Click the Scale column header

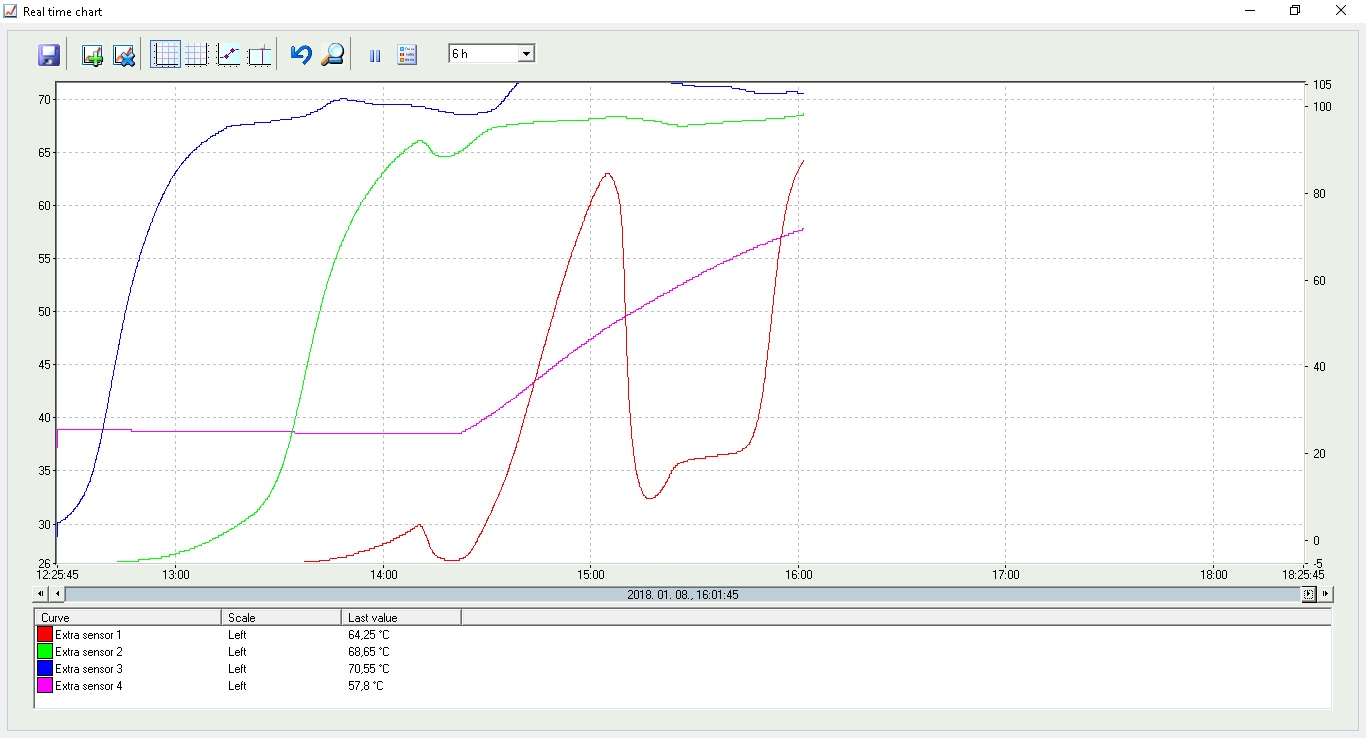click(x=280, y=618)
